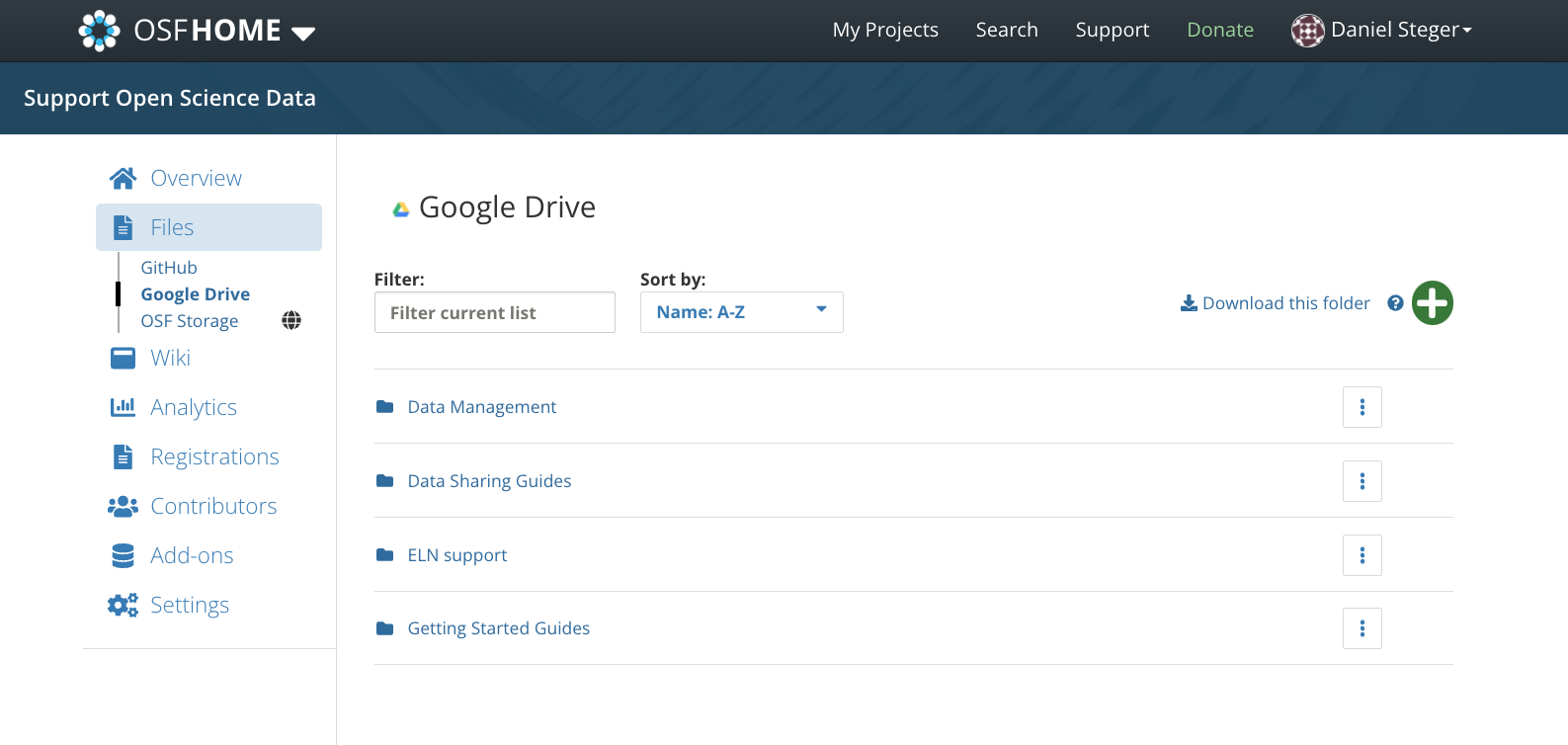Select Files in the sidebar
The width and height of the screenshot is (1568, 745).
208,227
